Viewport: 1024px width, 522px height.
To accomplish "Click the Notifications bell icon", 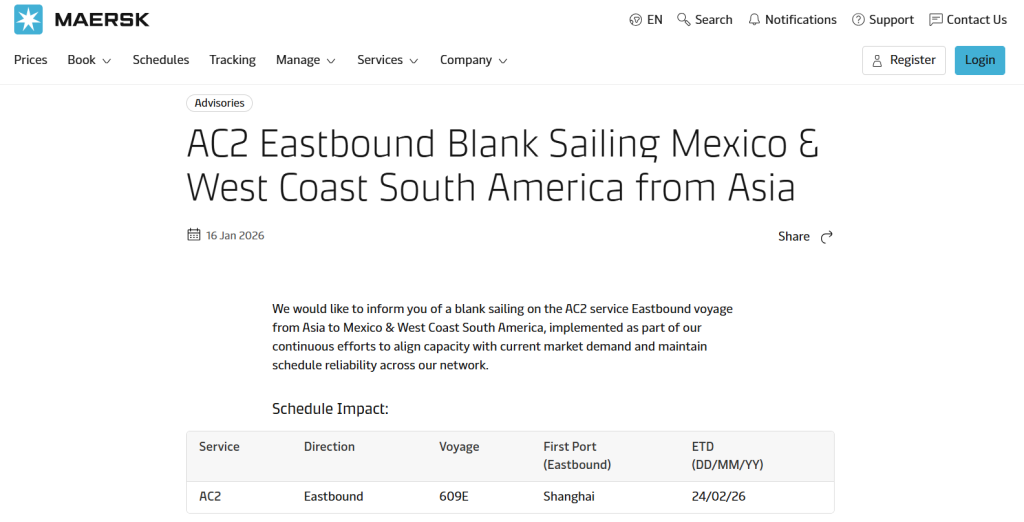I will (x=754, y=20).
